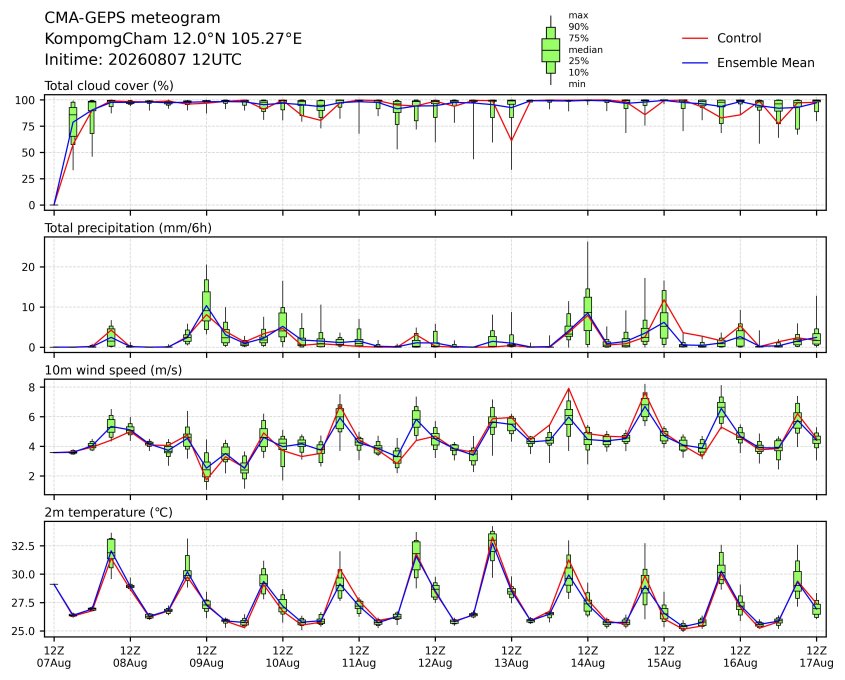Click the '12Z 07Aug' time axis label

(x=53, y=656)
